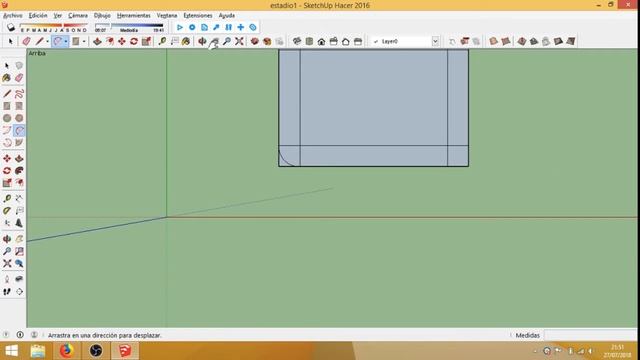Choose the Zoom magnifier in top toolbar
The height and width of the screenshot is (360, 640).
pos(227,41)
